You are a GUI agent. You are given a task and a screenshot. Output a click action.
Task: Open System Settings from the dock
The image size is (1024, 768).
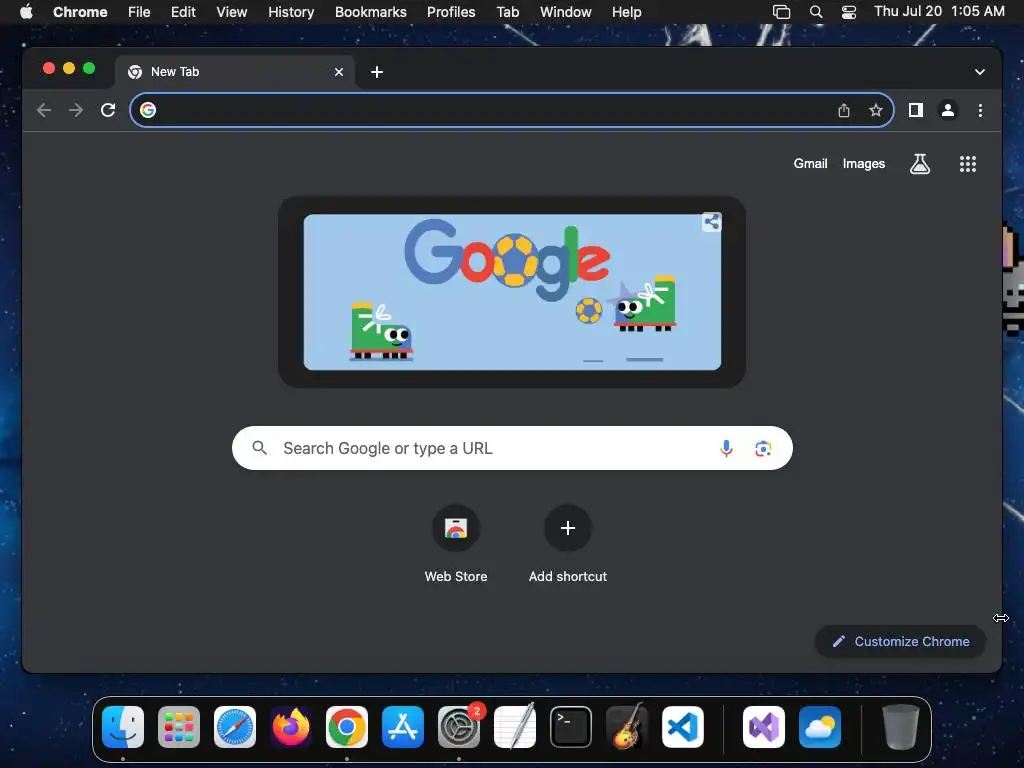459,727
